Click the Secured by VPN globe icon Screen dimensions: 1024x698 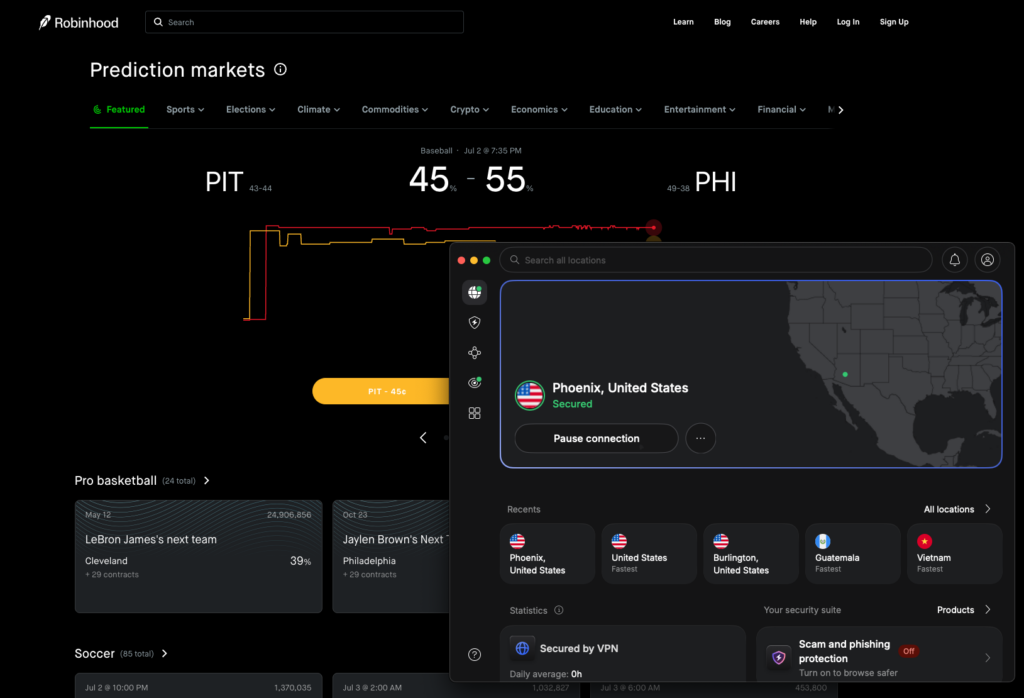click(x=522, y=648)
